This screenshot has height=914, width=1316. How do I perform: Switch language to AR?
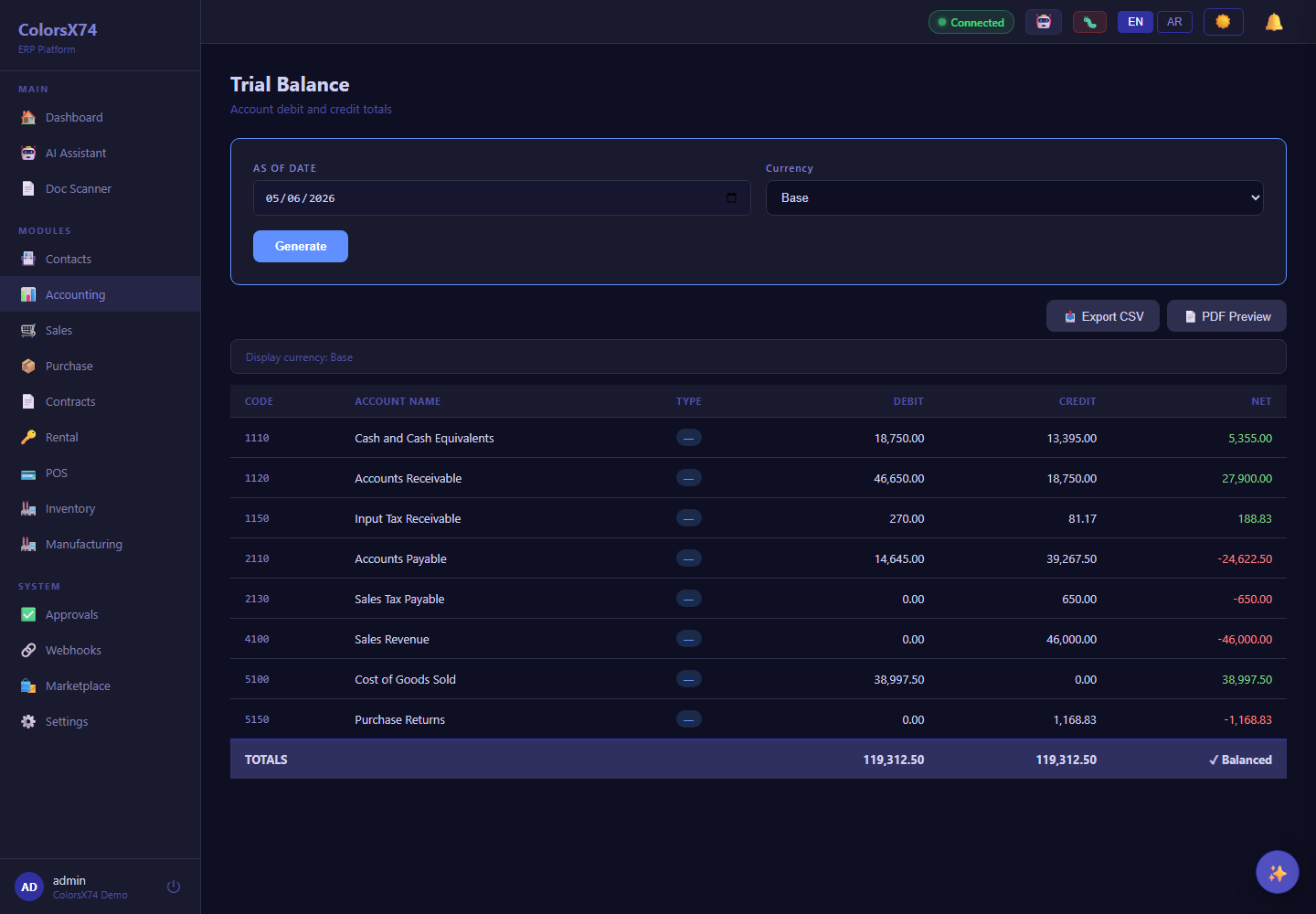click(1174, 22)
